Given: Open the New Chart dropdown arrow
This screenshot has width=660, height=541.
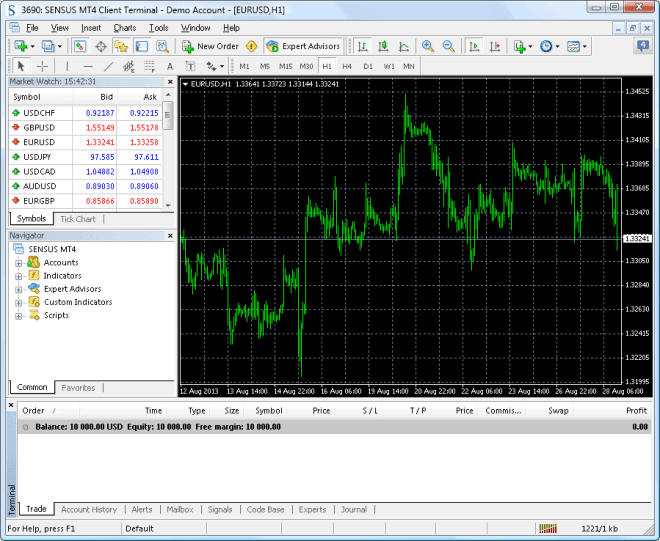Looking at the screenshot, I should click(32, 46).
